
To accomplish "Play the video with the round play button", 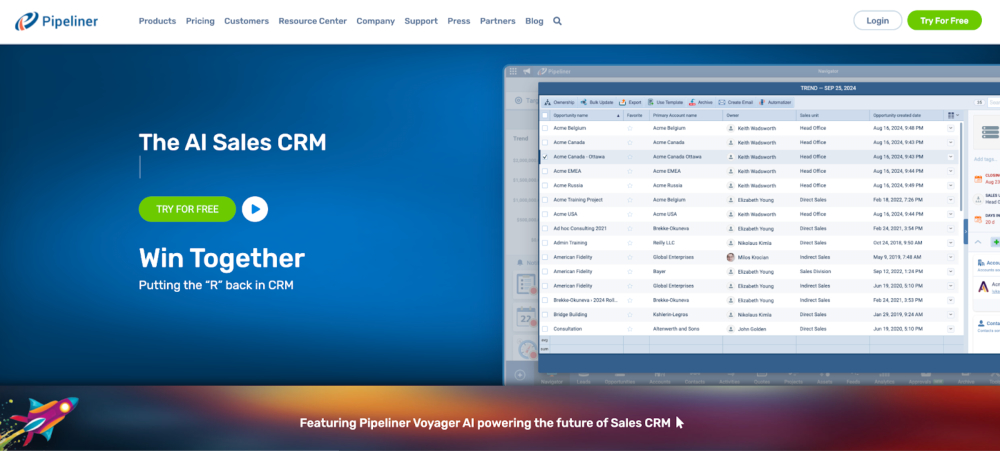I will click(255, 209).
